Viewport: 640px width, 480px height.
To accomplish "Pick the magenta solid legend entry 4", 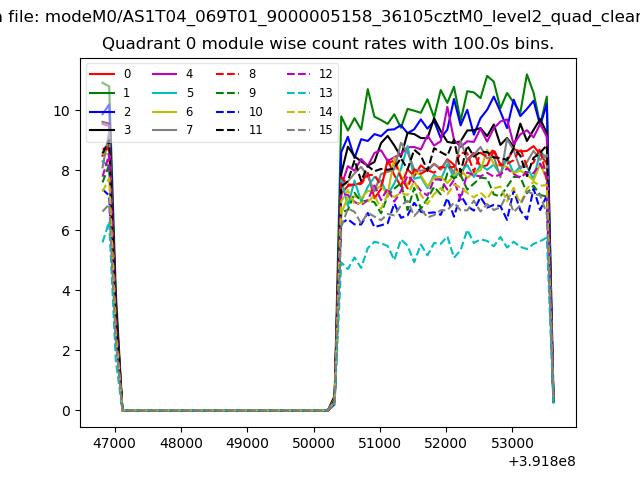I will click(173, 74).
